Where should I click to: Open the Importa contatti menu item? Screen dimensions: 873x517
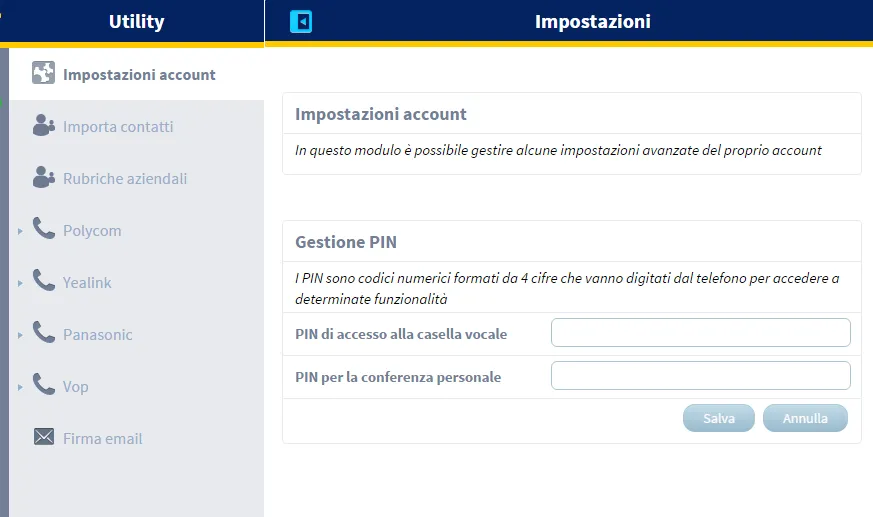118,127
